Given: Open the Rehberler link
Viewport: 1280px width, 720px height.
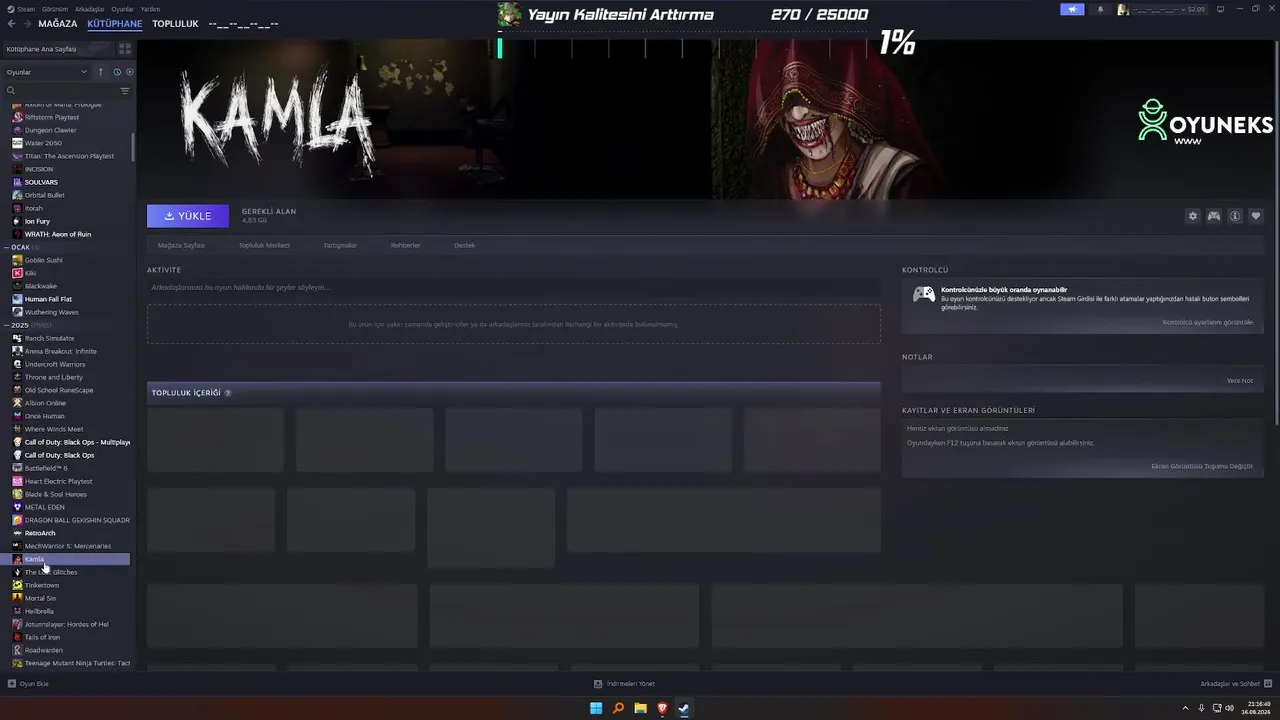Looking at the screenshot, I should [405, 245].
